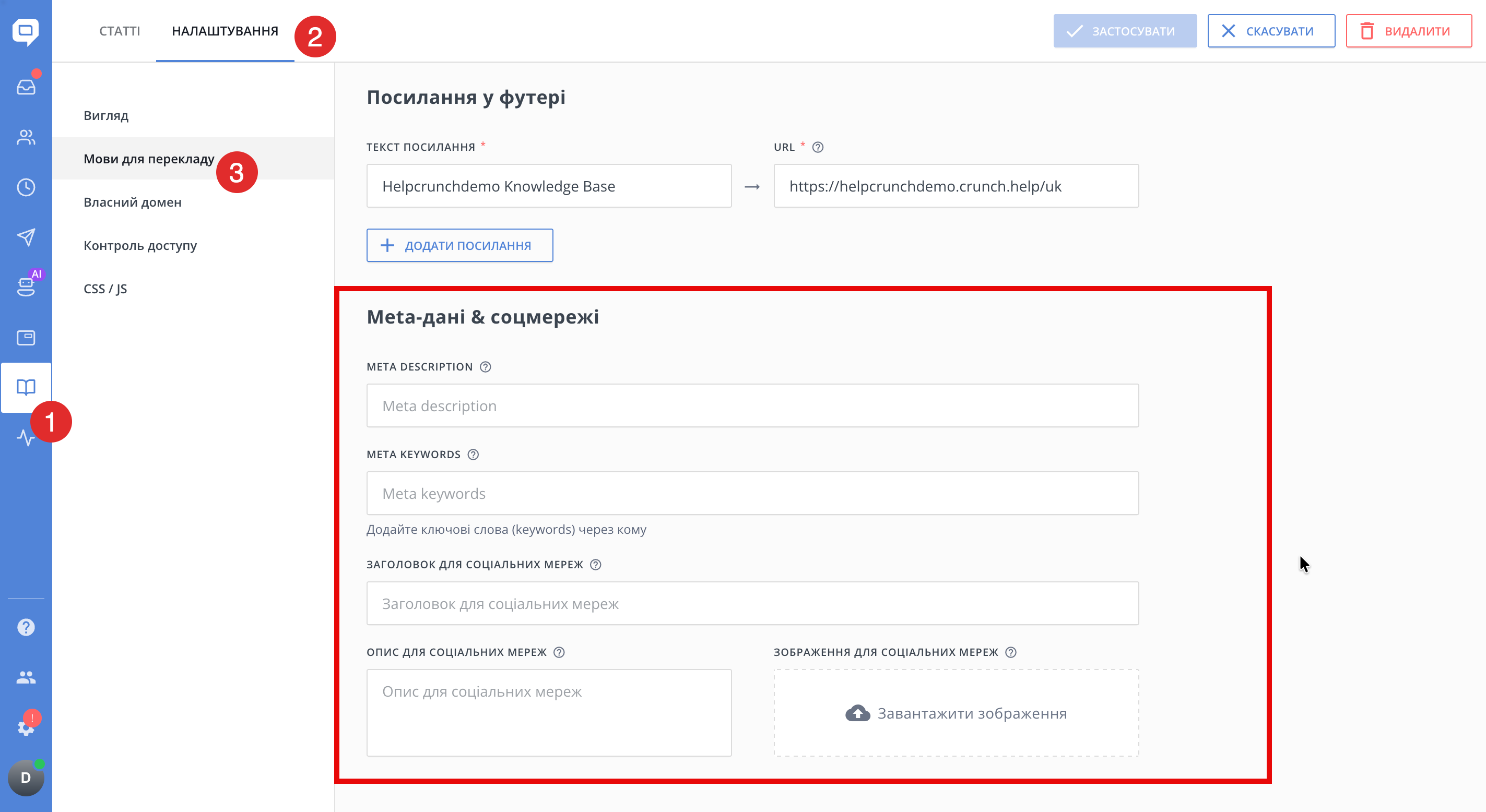Click the clock history sidebar icon
This screenshot has height=812, width=1486.
(26, 187)
